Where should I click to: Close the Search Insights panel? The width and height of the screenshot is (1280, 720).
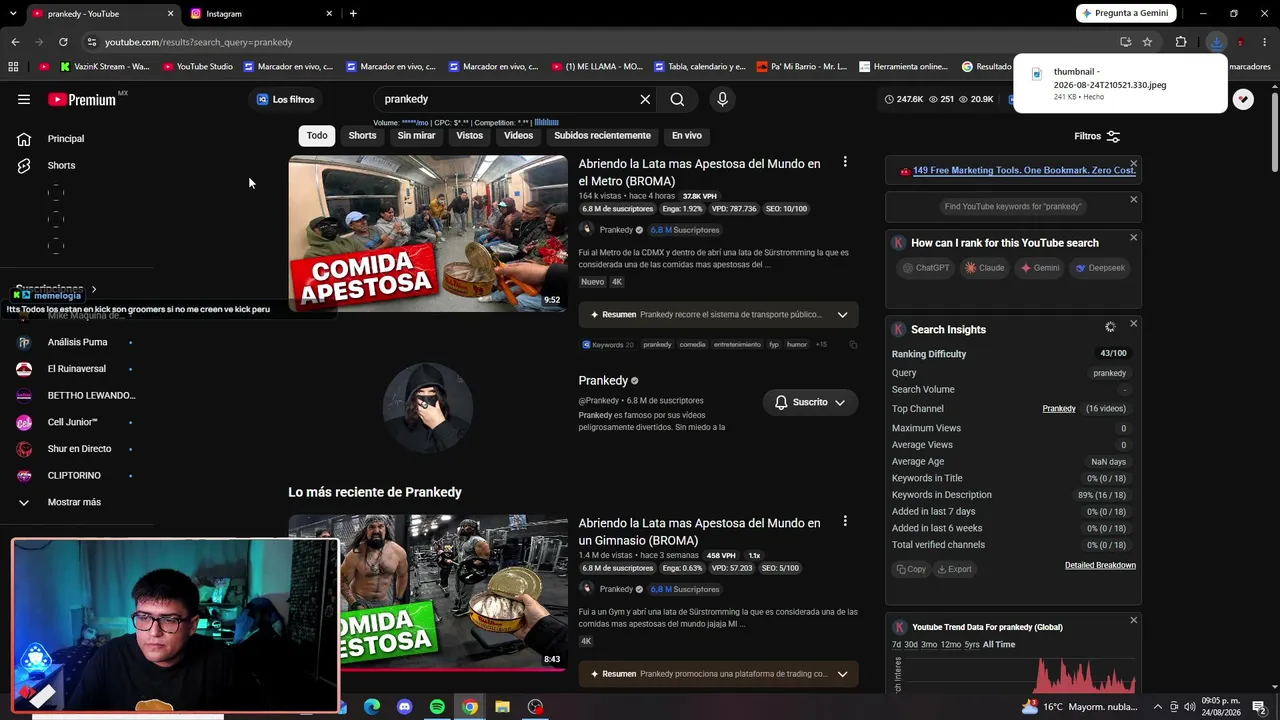coord(1133,323)
